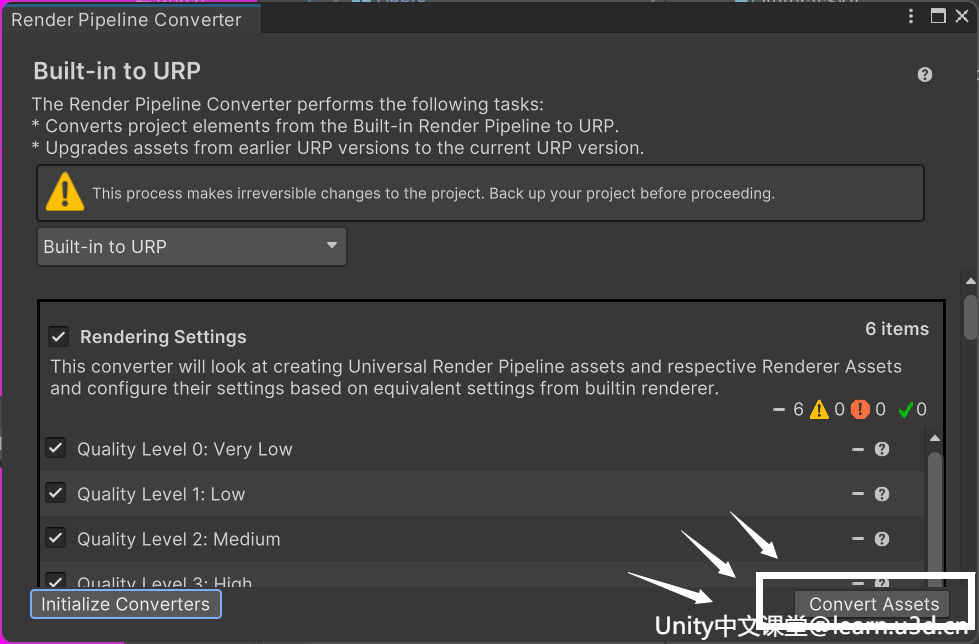Open the Built-in to URP dropdown
This screenshot has width=979, height=644.
(192, 247)
